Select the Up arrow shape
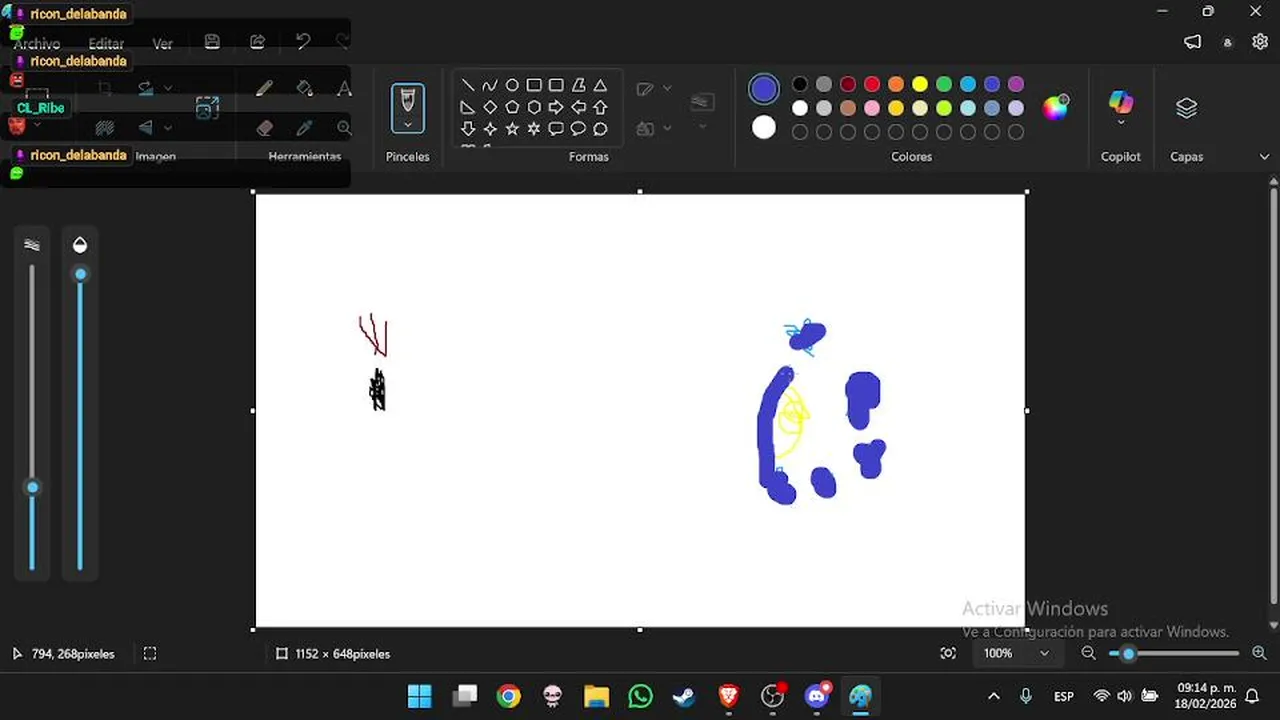This screenshot has width=1280, height=720. (600, 107)
